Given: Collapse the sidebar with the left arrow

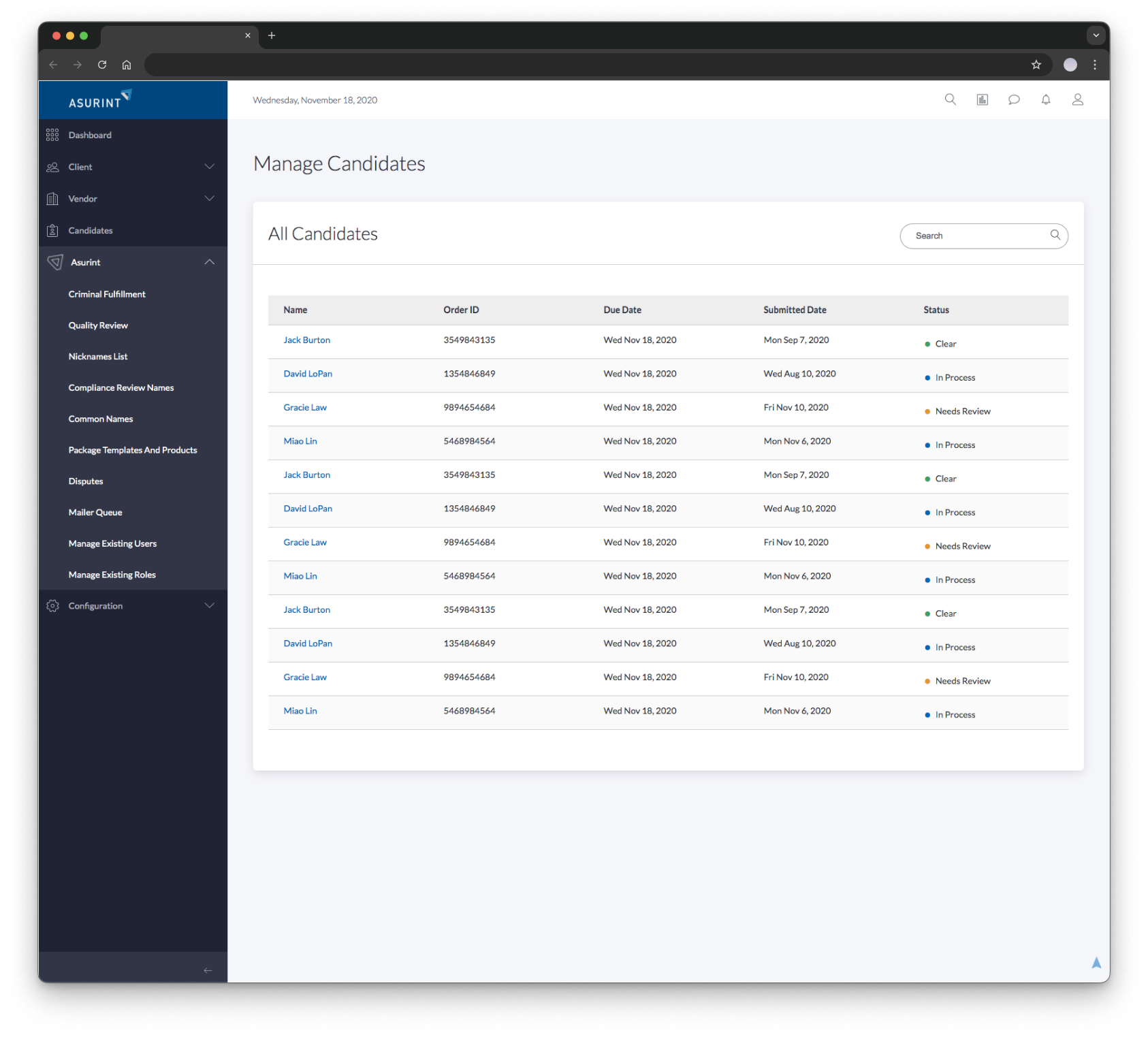Looking at the screenshot, I should [x=208, y=970].
